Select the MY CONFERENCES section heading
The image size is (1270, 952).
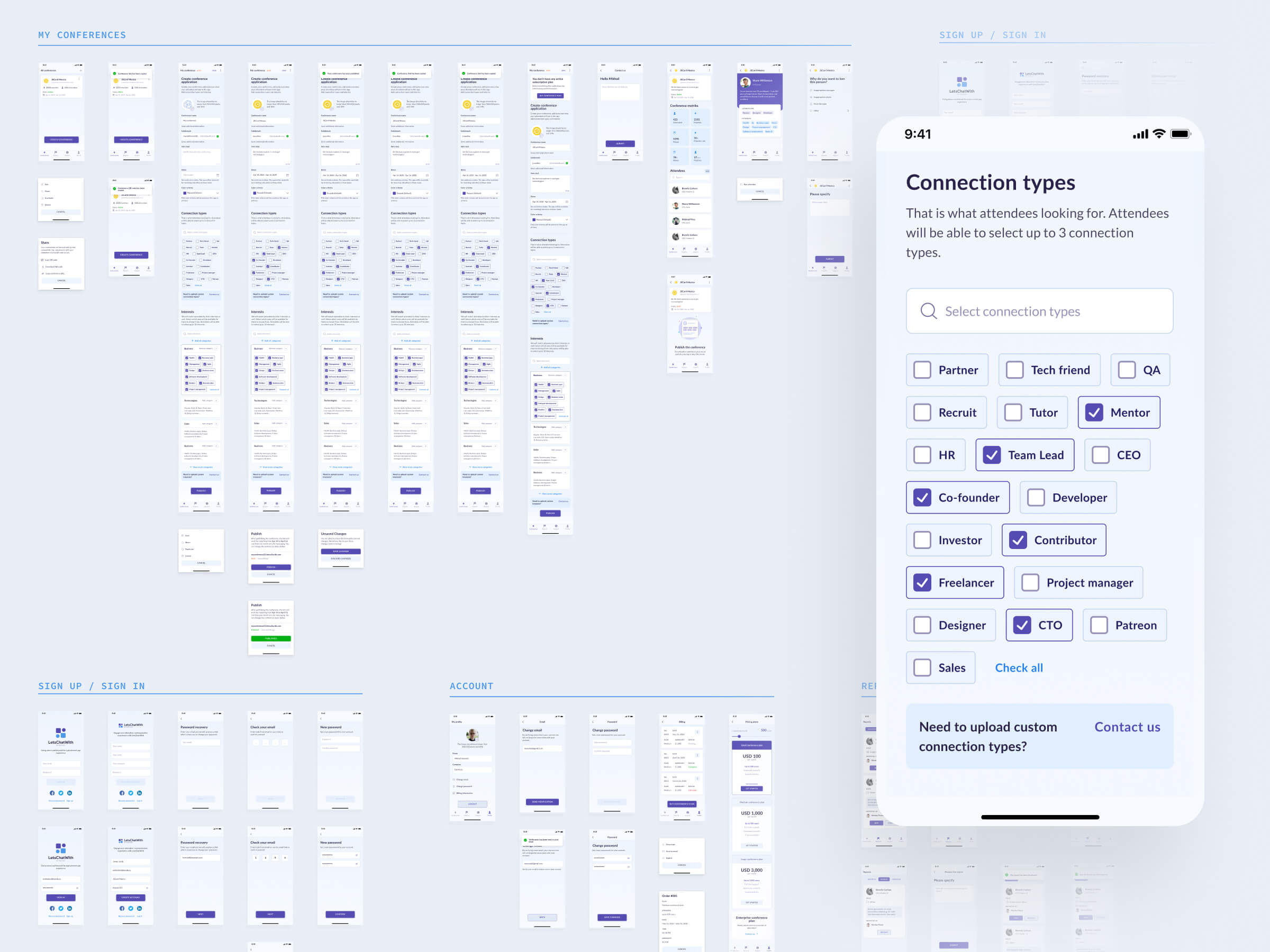coord(82,35)
